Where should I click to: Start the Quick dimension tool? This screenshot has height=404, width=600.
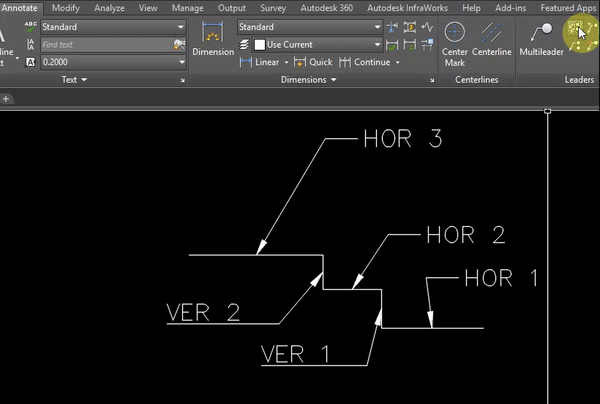[313, 62]
